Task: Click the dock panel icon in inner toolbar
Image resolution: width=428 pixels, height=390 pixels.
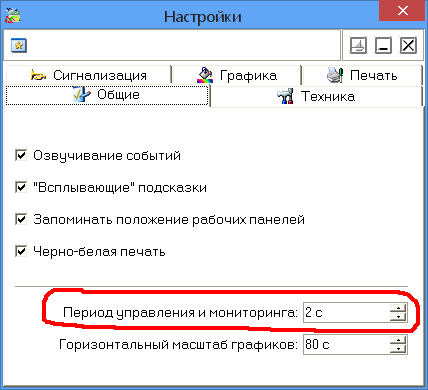Action: tap(358, 45)
